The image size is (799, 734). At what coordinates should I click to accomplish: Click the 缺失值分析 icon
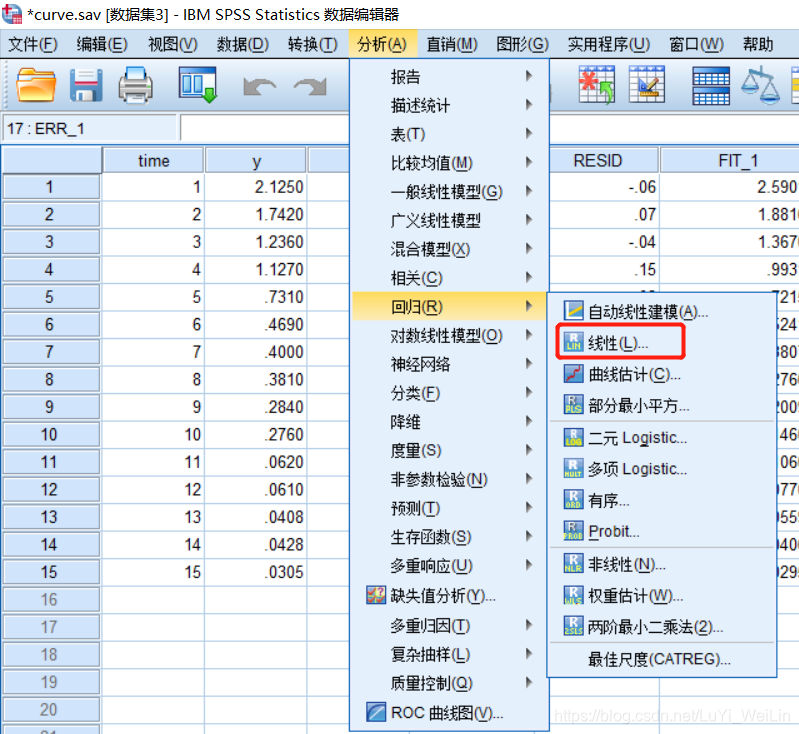(x=376, y=595)
